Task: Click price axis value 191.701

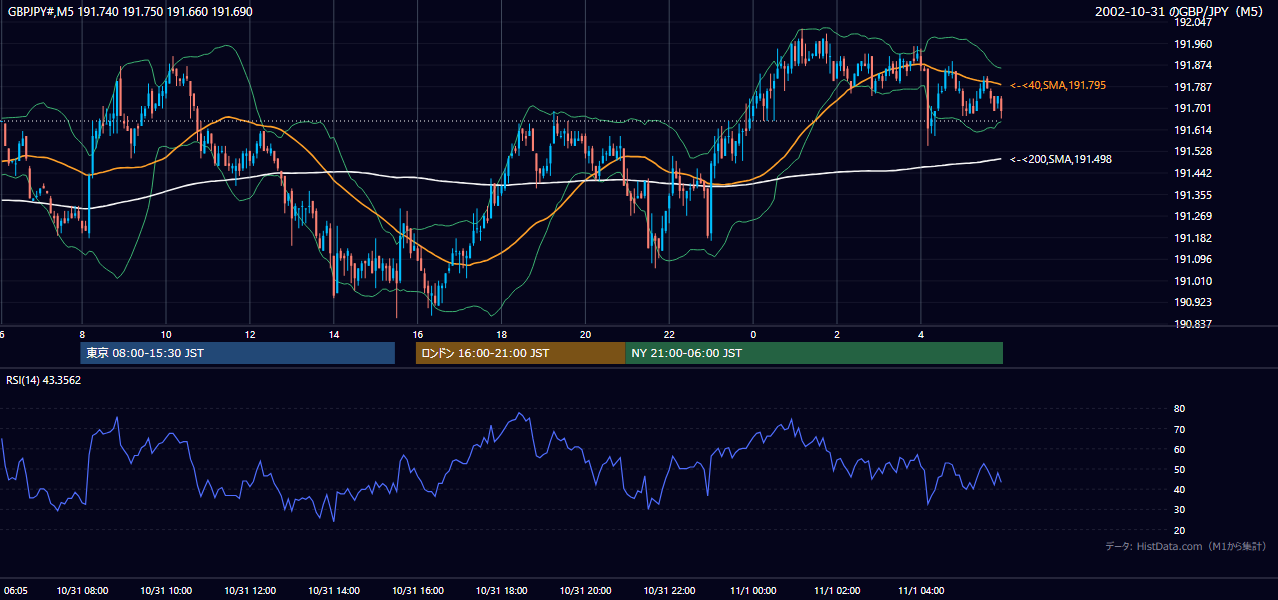Action: click(1193, 109)
